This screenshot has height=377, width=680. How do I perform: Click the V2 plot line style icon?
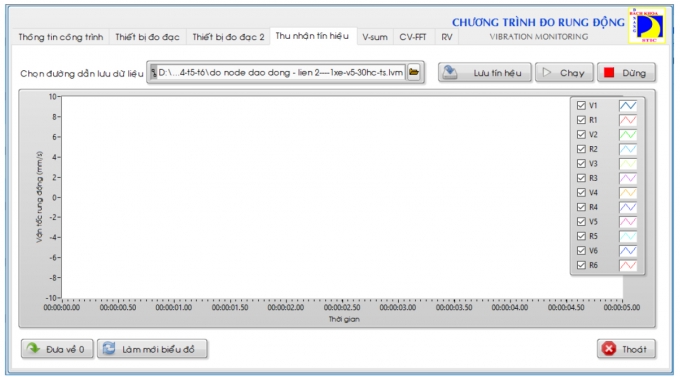point(628,134)
